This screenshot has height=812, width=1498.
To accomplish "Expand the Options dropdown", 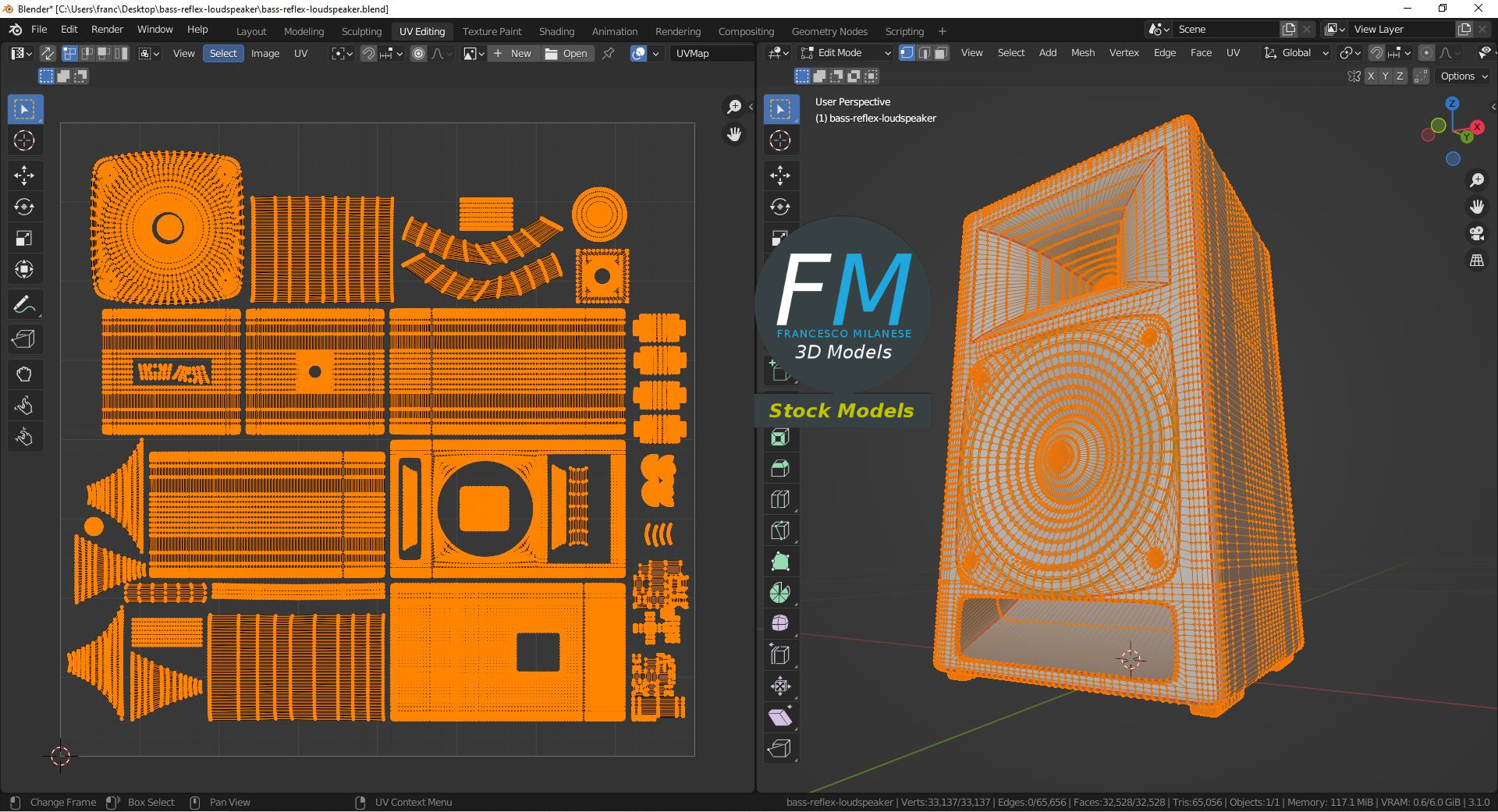I will pos(1464,76).
